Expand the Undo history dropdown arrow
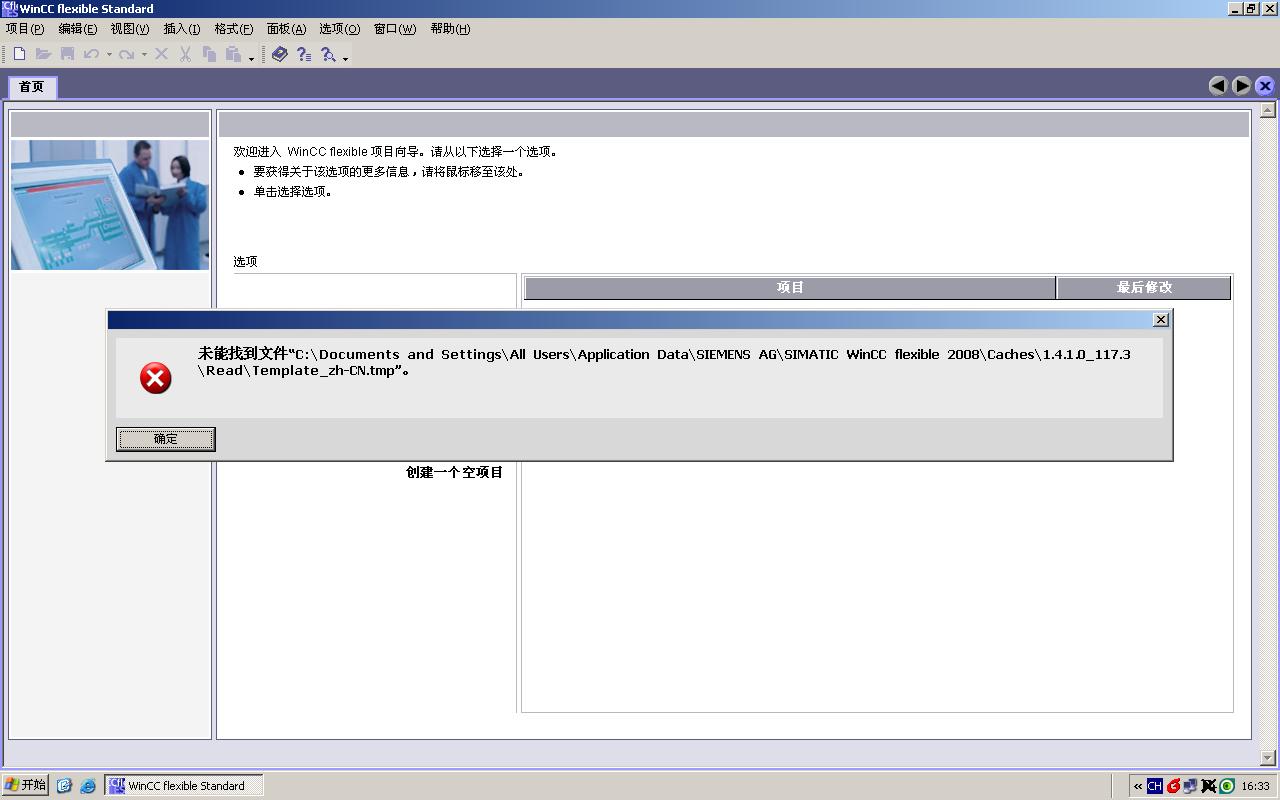The height and width of the screenshot is (800, 1280). 109,55
